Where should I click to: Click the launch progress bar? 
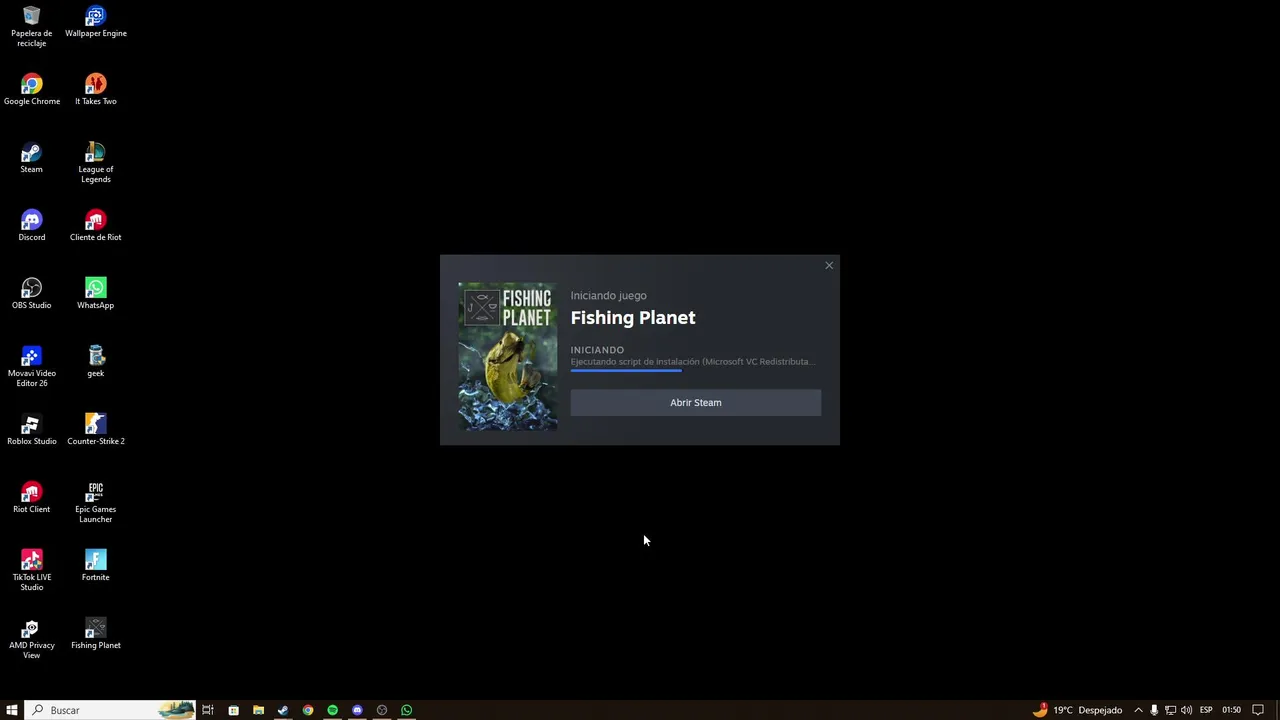(x=696, y=370)
